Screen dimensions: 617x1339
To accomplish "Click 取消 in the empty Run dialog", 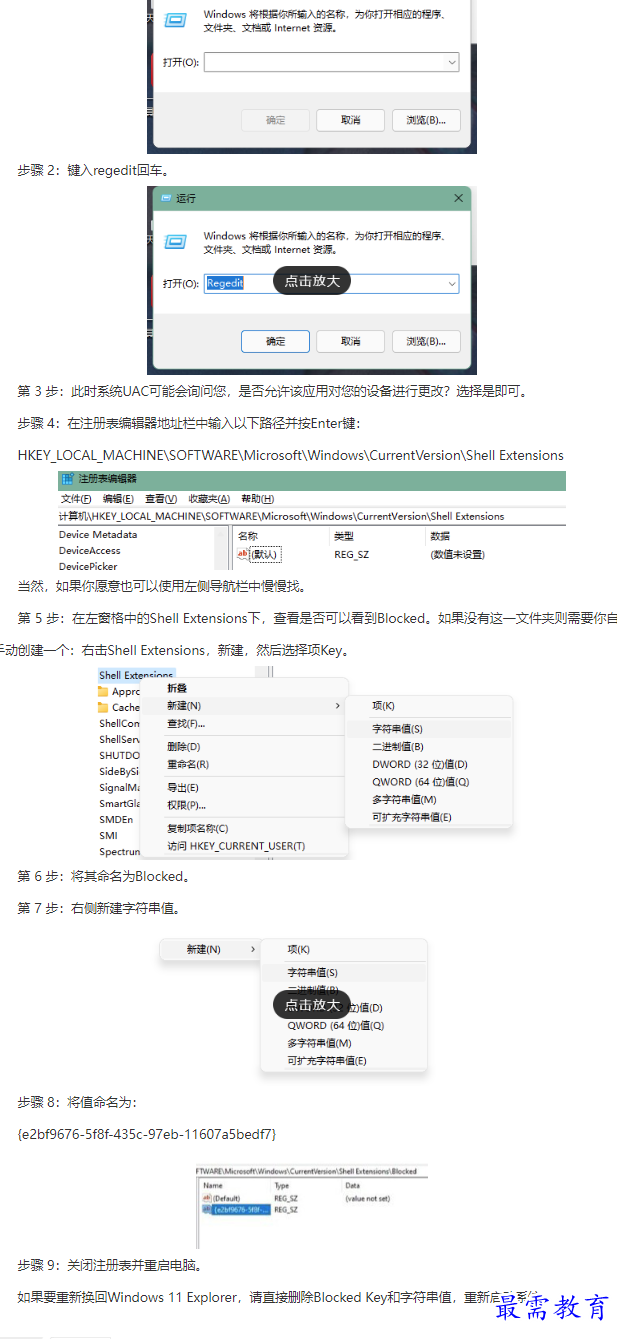I will pyautogui.click(x=350, y=120).
